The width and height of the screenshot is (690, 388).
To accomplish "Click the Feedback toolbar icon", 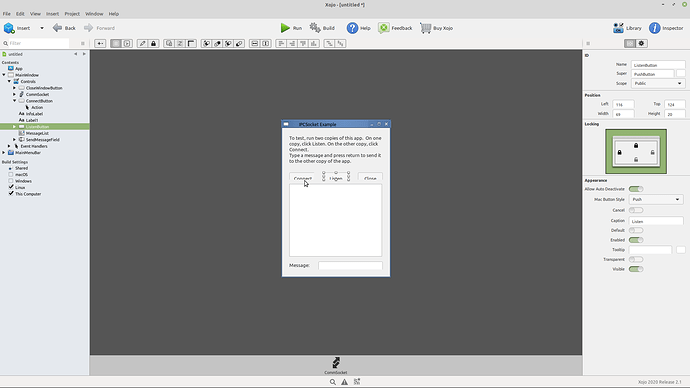I will pos(384,28).
